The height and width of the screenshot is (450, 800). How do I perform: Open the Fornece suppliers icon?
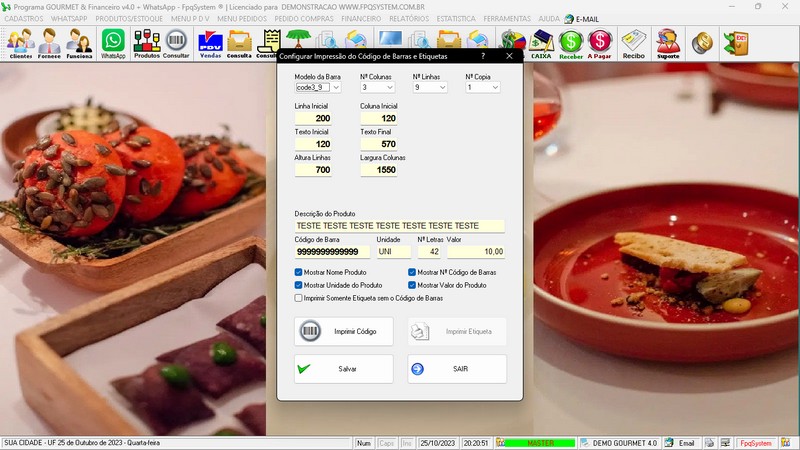tap(49, 43)
